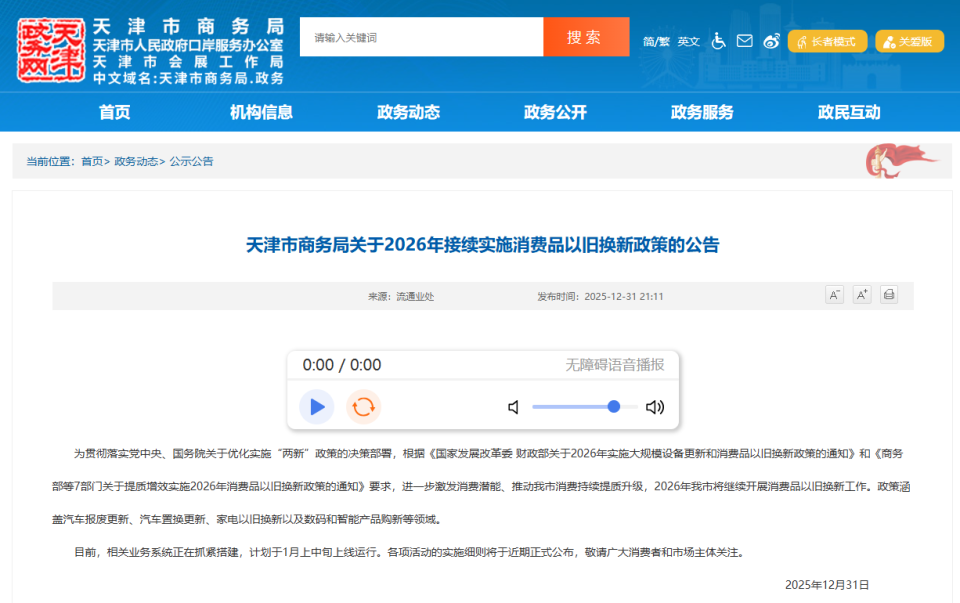Click the loop playback icon in audio player
Viewport: 960px width, 603px height.
tap(364, 407)
